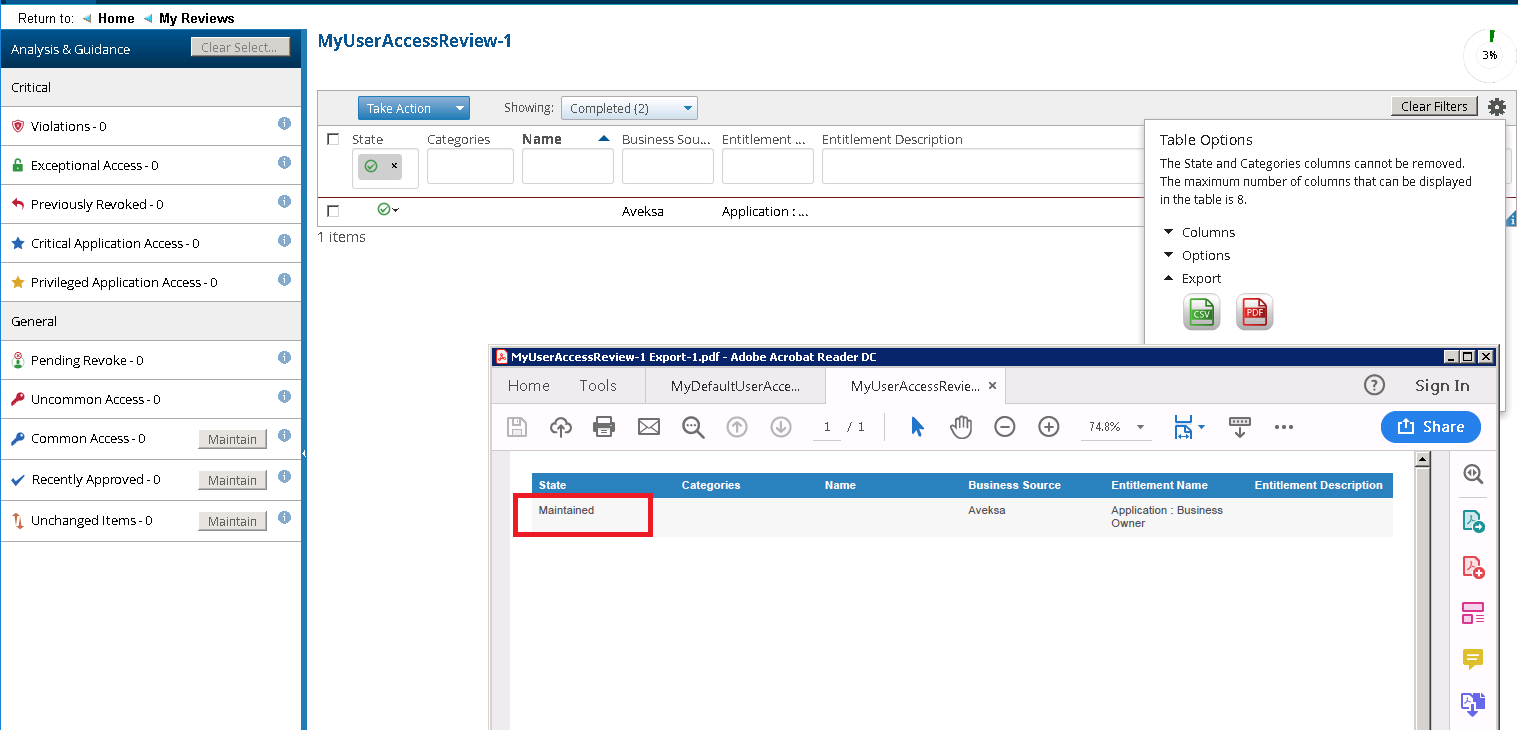Zoom out using the minus icon
Screen dimensions: 1518x730
point(1005,426)
